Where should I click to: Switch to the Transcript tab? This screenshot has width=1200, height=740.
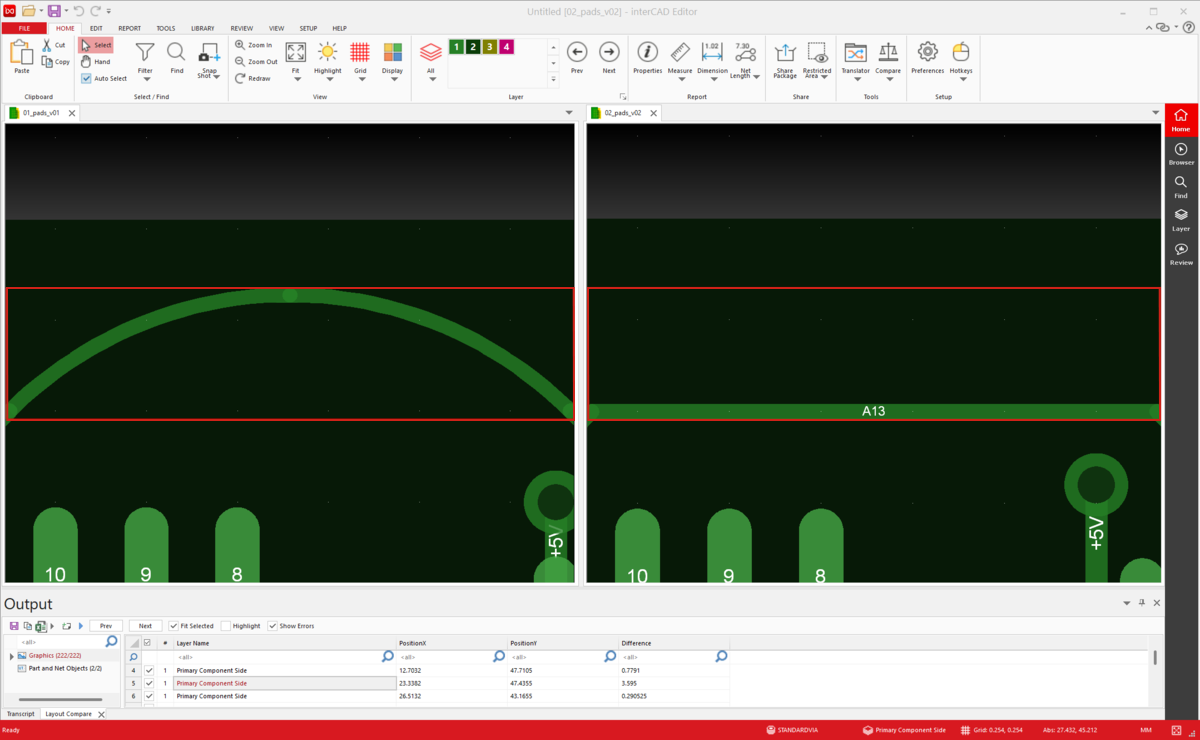pyautogui.click(x=20, y=714)
